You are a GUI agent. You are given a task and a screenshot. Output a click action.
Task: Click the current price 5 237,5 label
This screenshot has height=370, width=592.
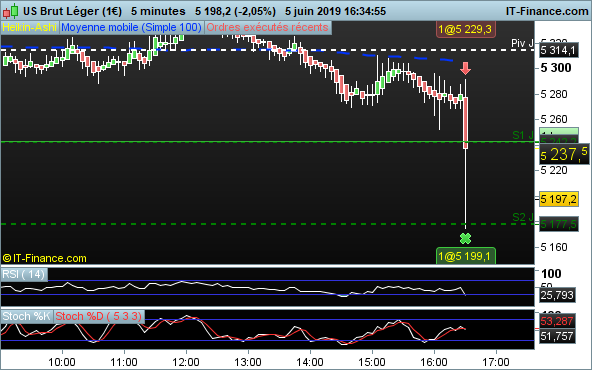click(564, 154)
